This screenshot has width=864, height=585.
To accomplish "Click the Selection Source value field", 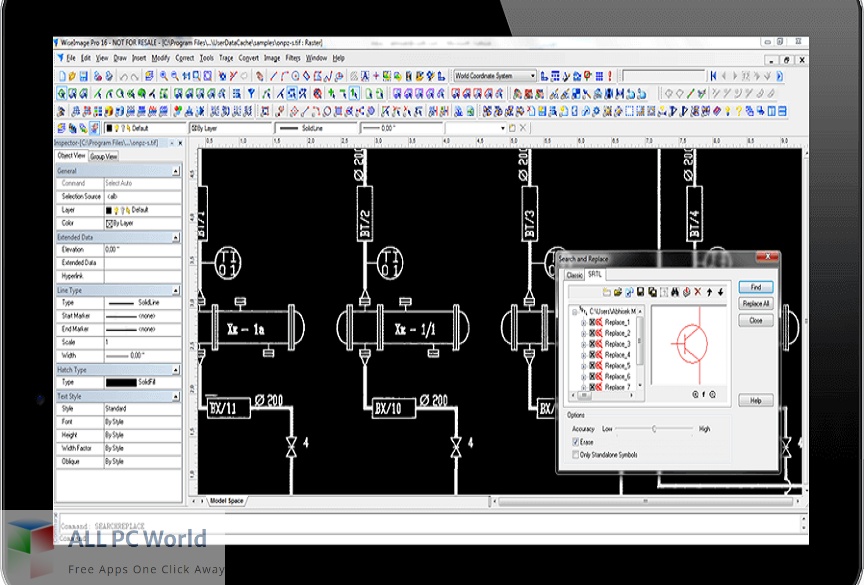I will 142,197.
